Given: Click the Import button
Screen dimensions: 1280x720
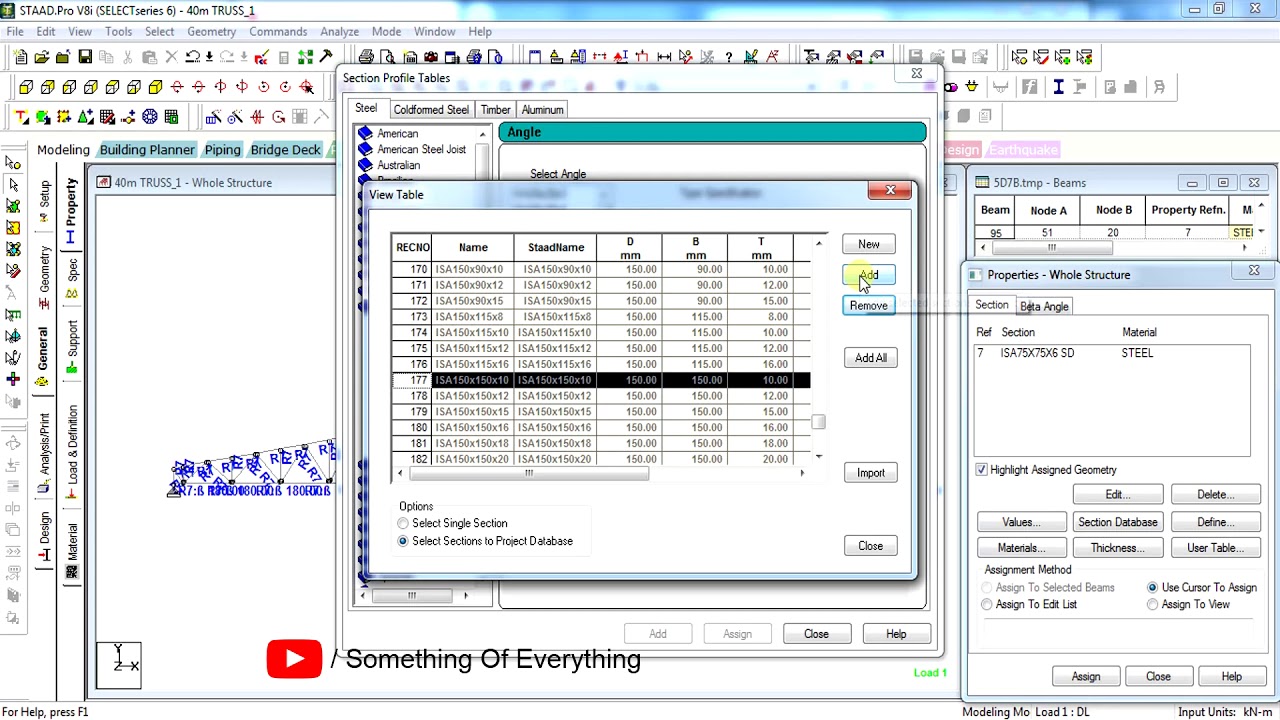Looking at the screenshot, I should click(870, 473).
